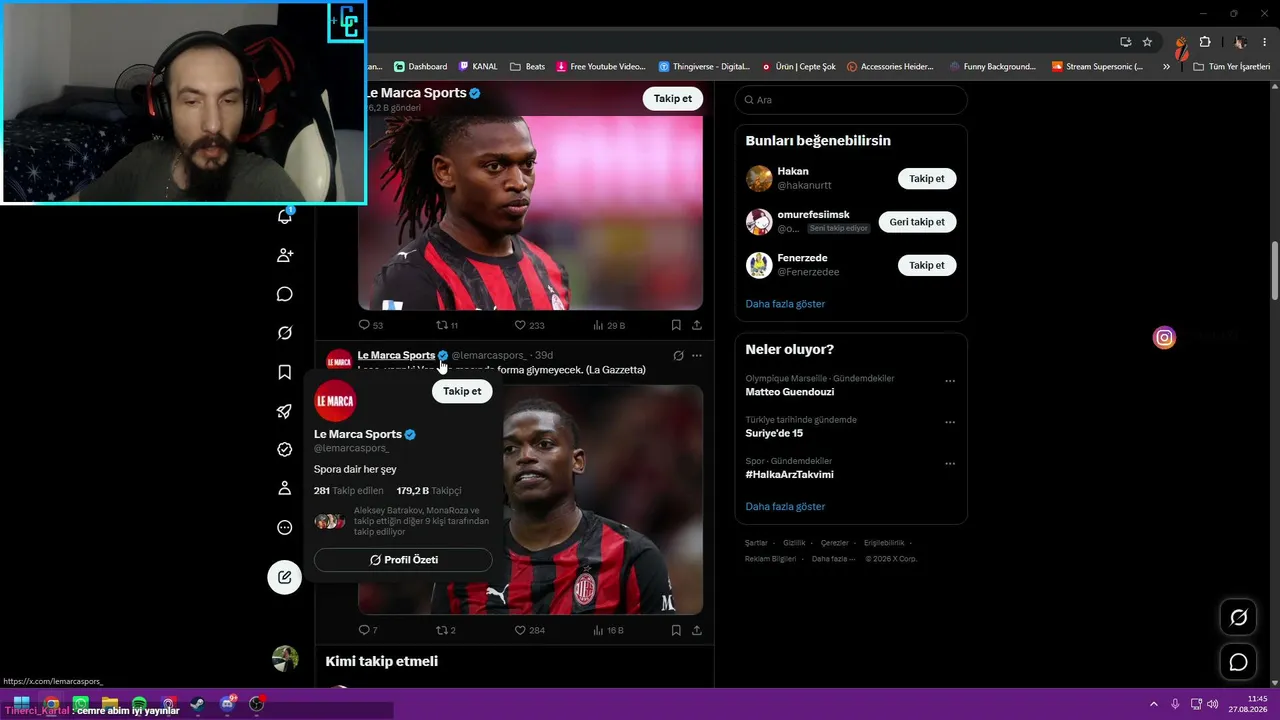Follow back omurefesiimsk
Image resolution: width=1280 pixels, height=720 pixels.
click(x=917, y=222)
